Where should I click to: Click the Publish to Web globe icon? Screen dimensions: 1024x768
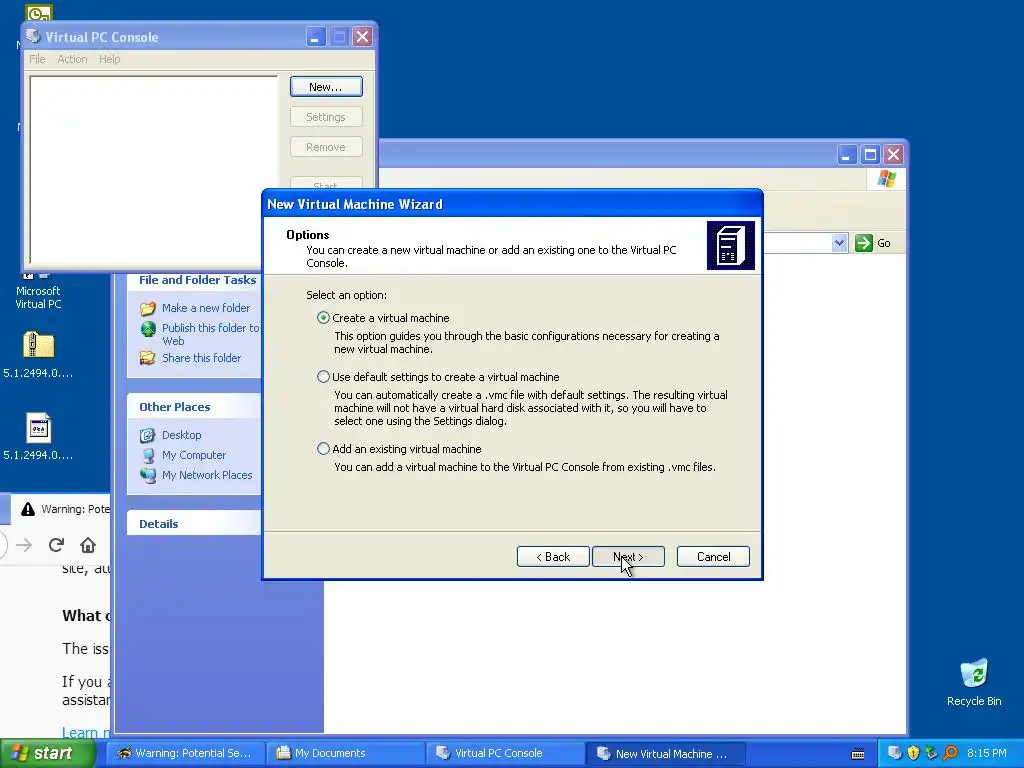[148, 328]
